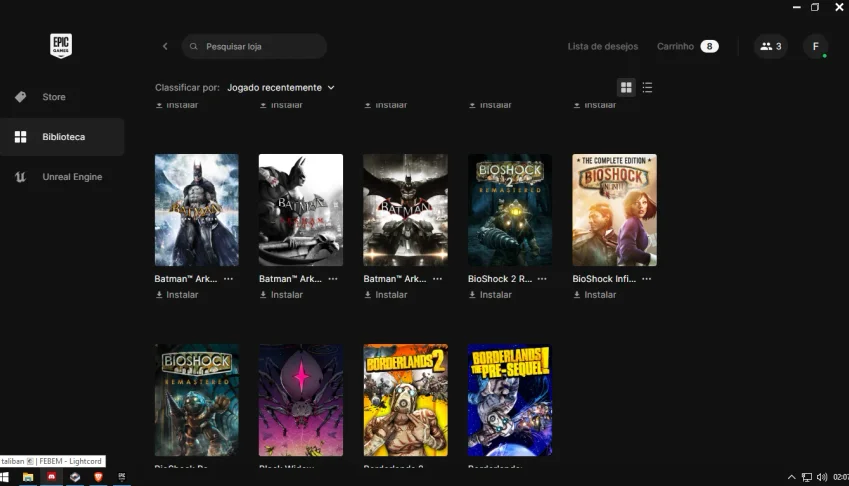The image size is (849, 486).
Task: Open the three-dot menu next to BioShock 2 R...
Action: click(x=542, y=279)
